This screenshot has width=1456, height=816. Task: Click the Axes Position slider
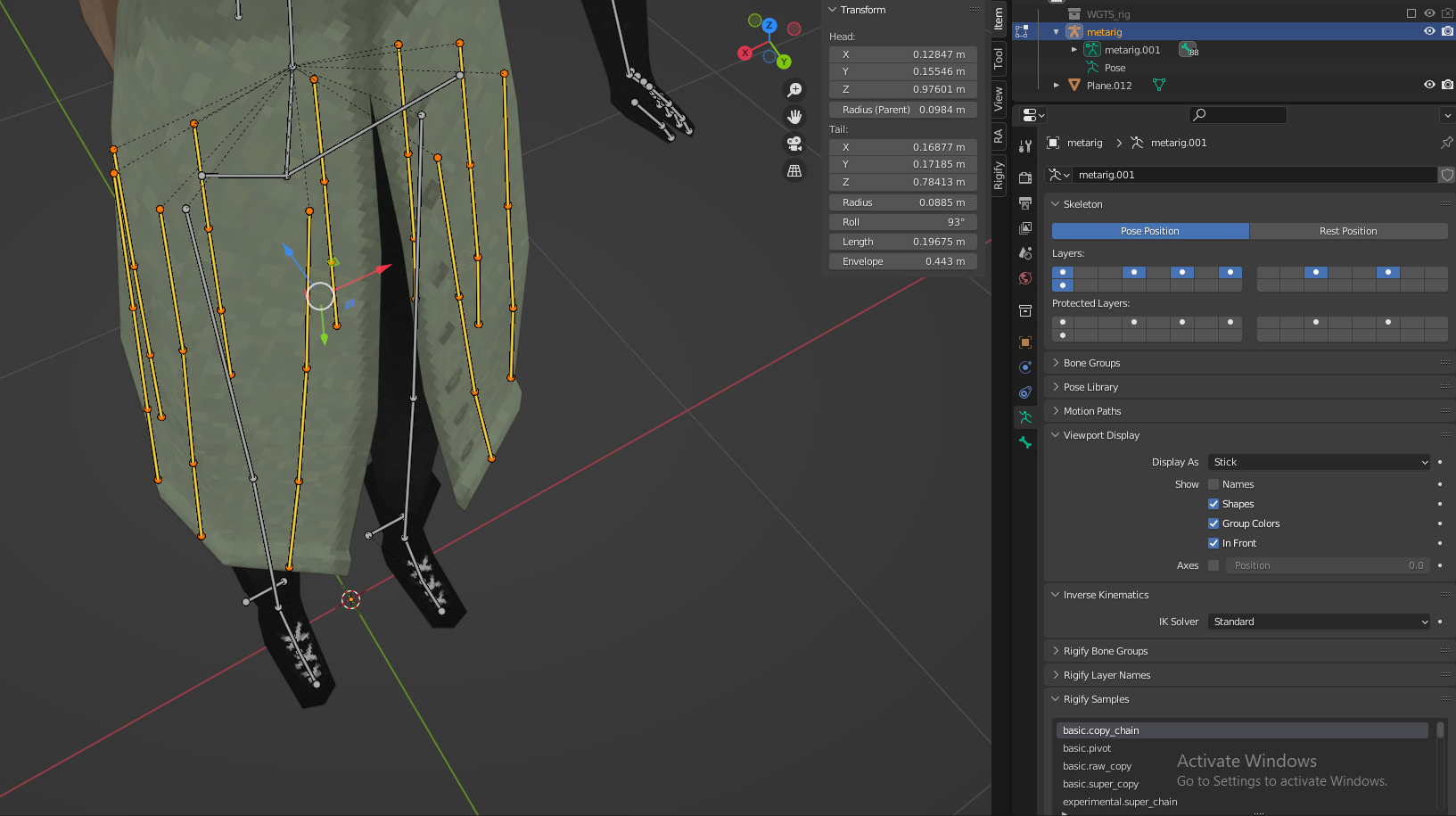(1328, 565)
